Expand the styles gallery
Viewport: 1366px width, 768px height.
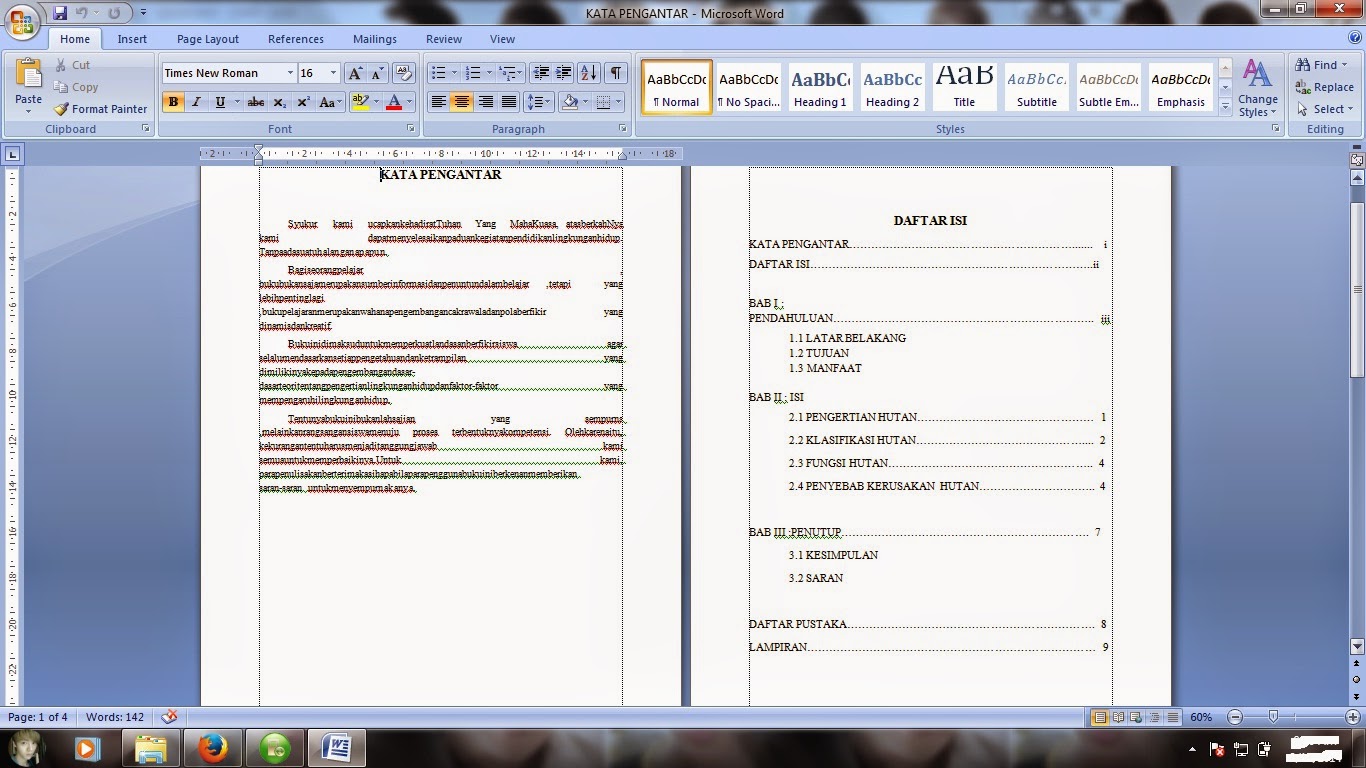[1225, 105]
